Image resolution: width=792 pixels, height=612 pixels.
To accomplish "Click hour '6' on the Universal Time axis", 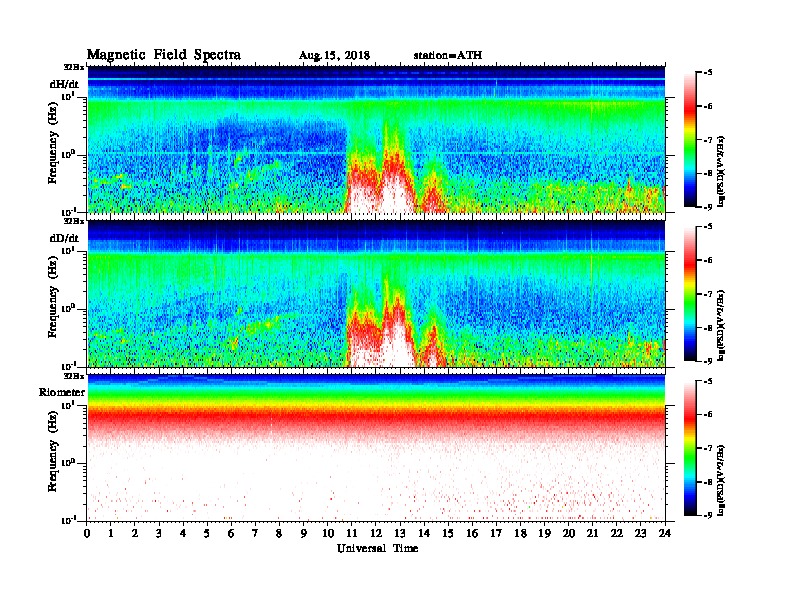I will (x=231, y=533).
